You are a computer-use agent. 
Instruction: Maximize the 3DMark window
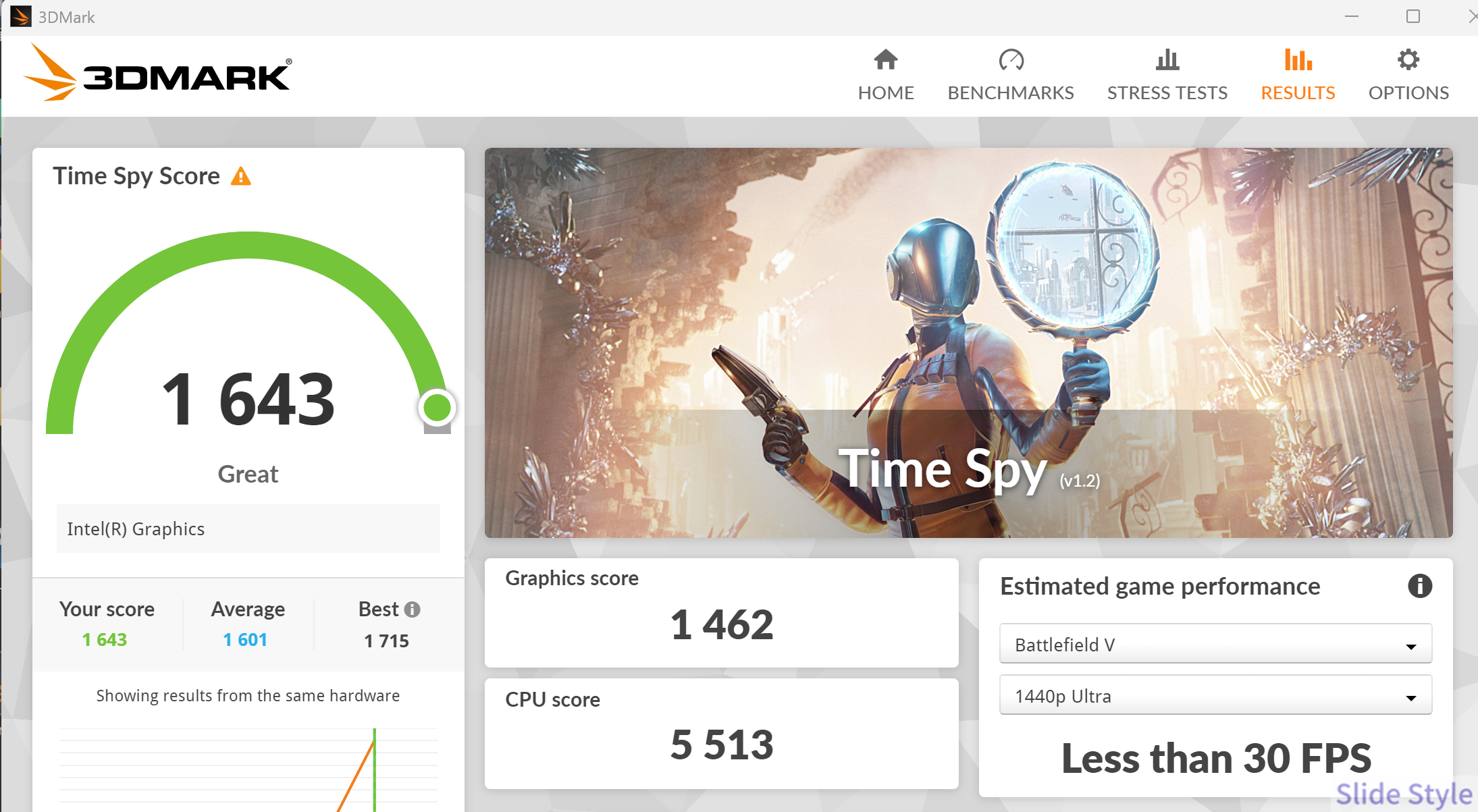coord(1413,16)
